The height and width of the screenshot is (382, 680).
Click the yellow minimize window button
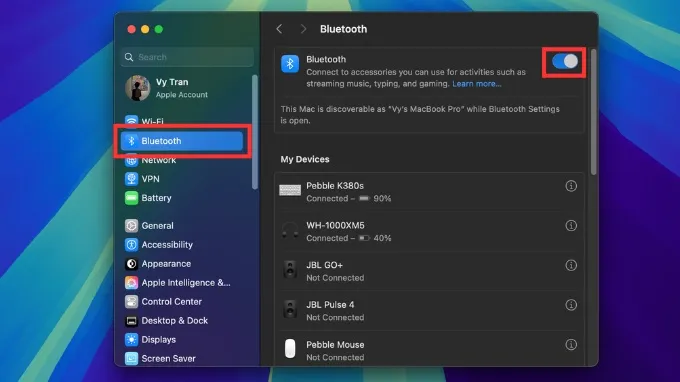tap(145, 29)
